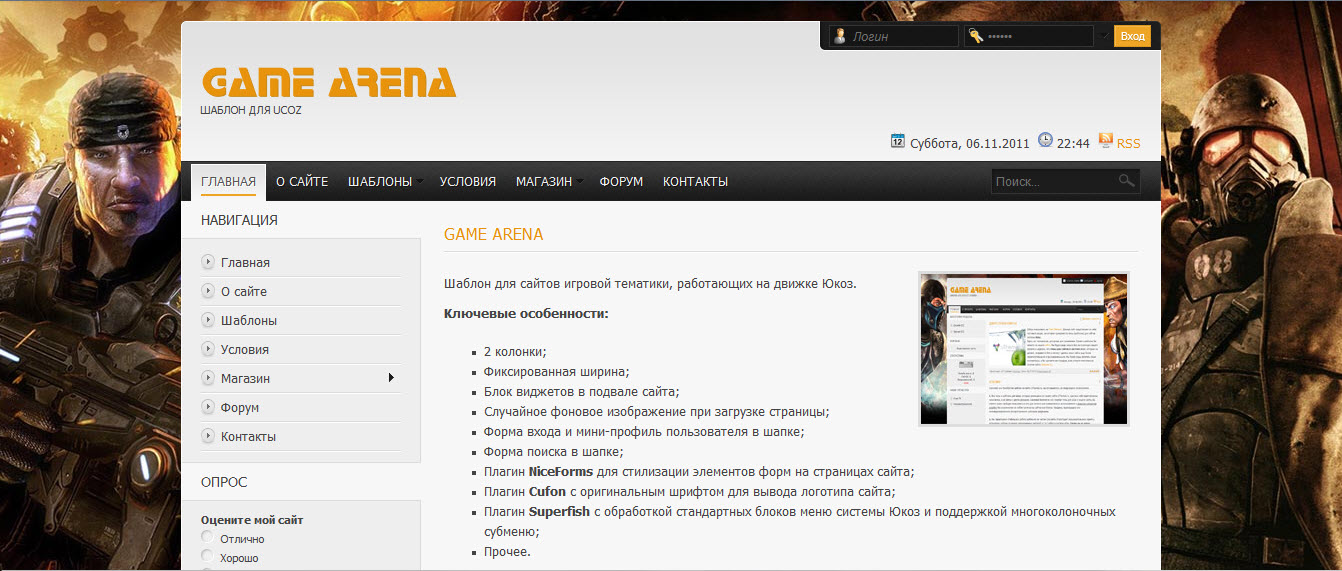Image resolution: width=1342 pixels, height=571 pixels.
Task: Go to Условия in the sidebar navigation
Action: point(245,350)
